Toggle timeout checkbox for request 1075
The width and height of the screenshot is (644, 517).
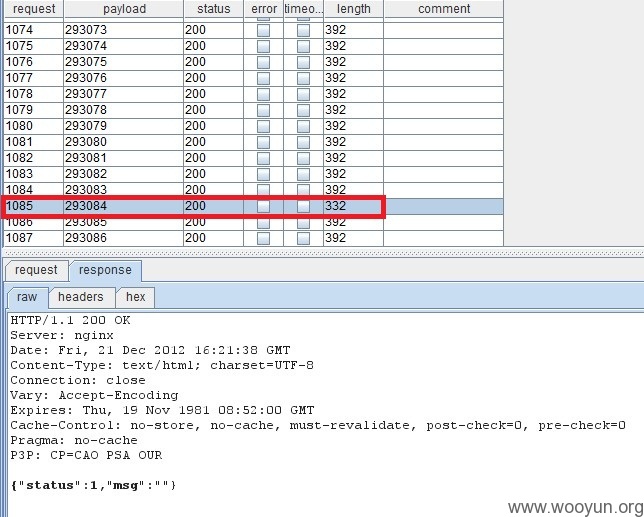tap(304, 46)
